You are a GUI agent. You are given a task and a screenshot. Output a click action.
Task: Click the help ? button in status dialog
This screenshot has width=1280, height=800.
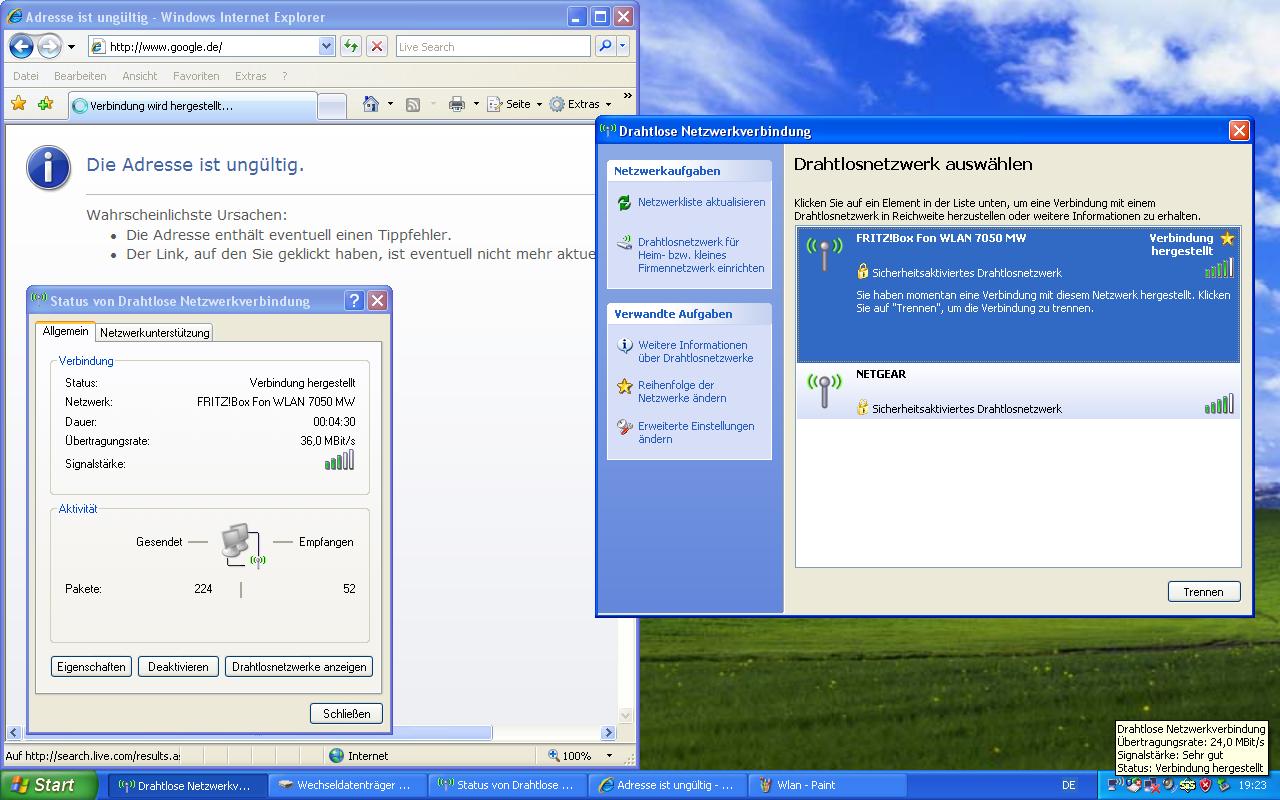(354, 300)
